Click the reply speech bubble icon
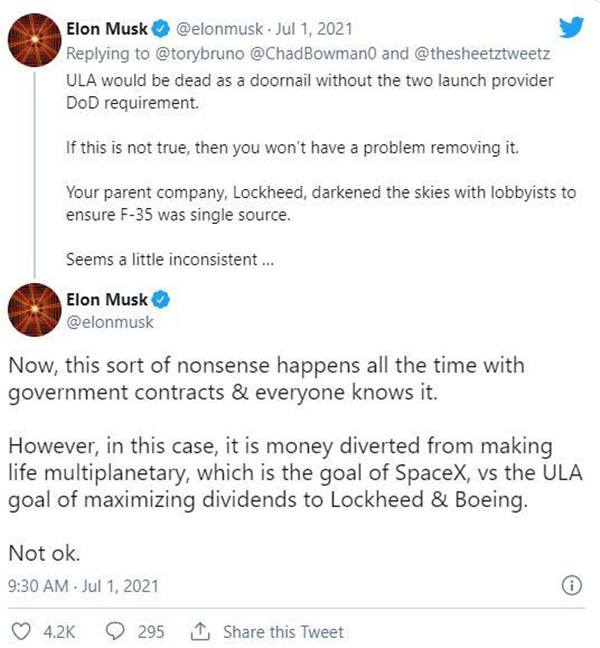This screenshot has height=648, width=600. [x=116, y=631]
